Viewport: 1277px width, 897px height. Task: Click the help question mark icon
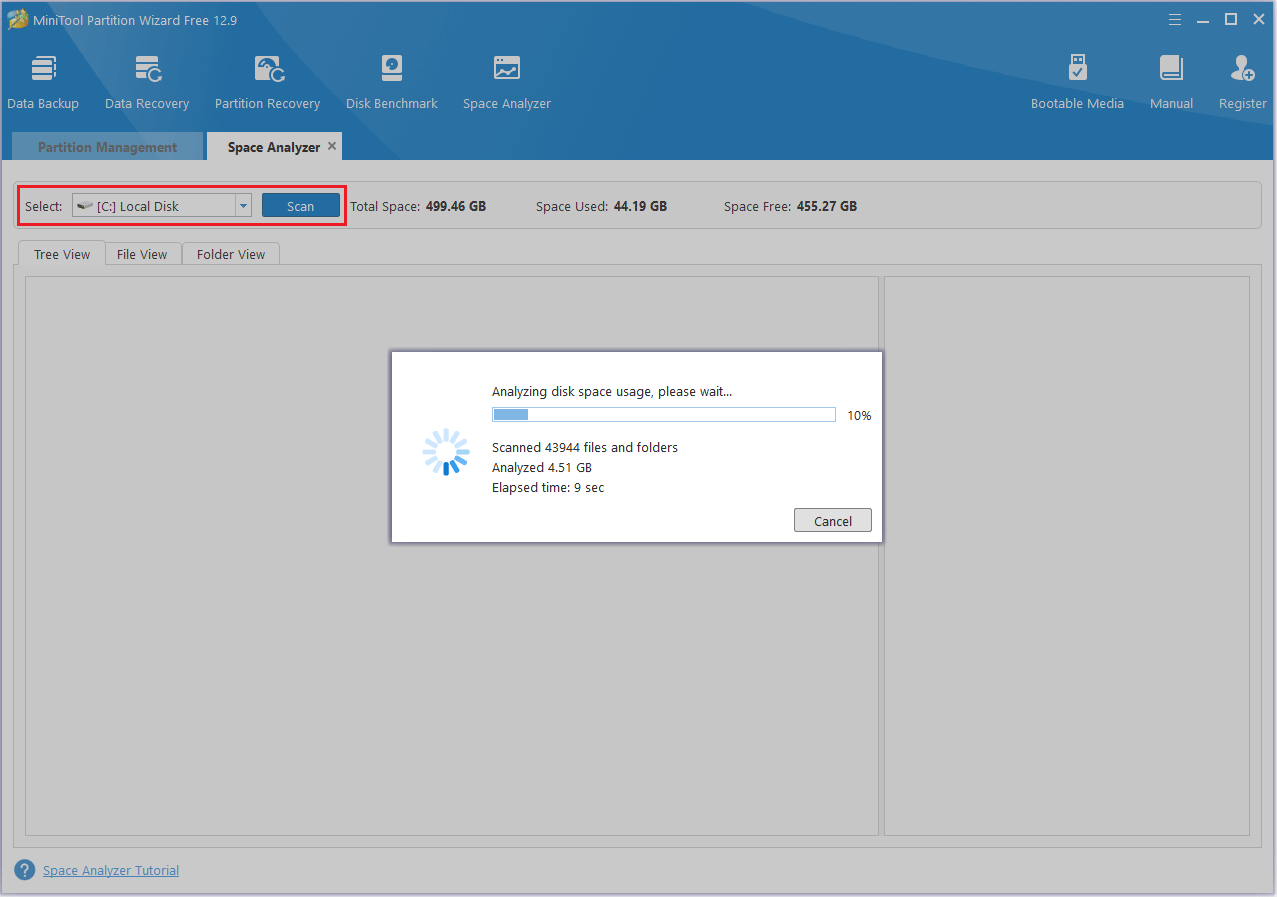[25, 870]
